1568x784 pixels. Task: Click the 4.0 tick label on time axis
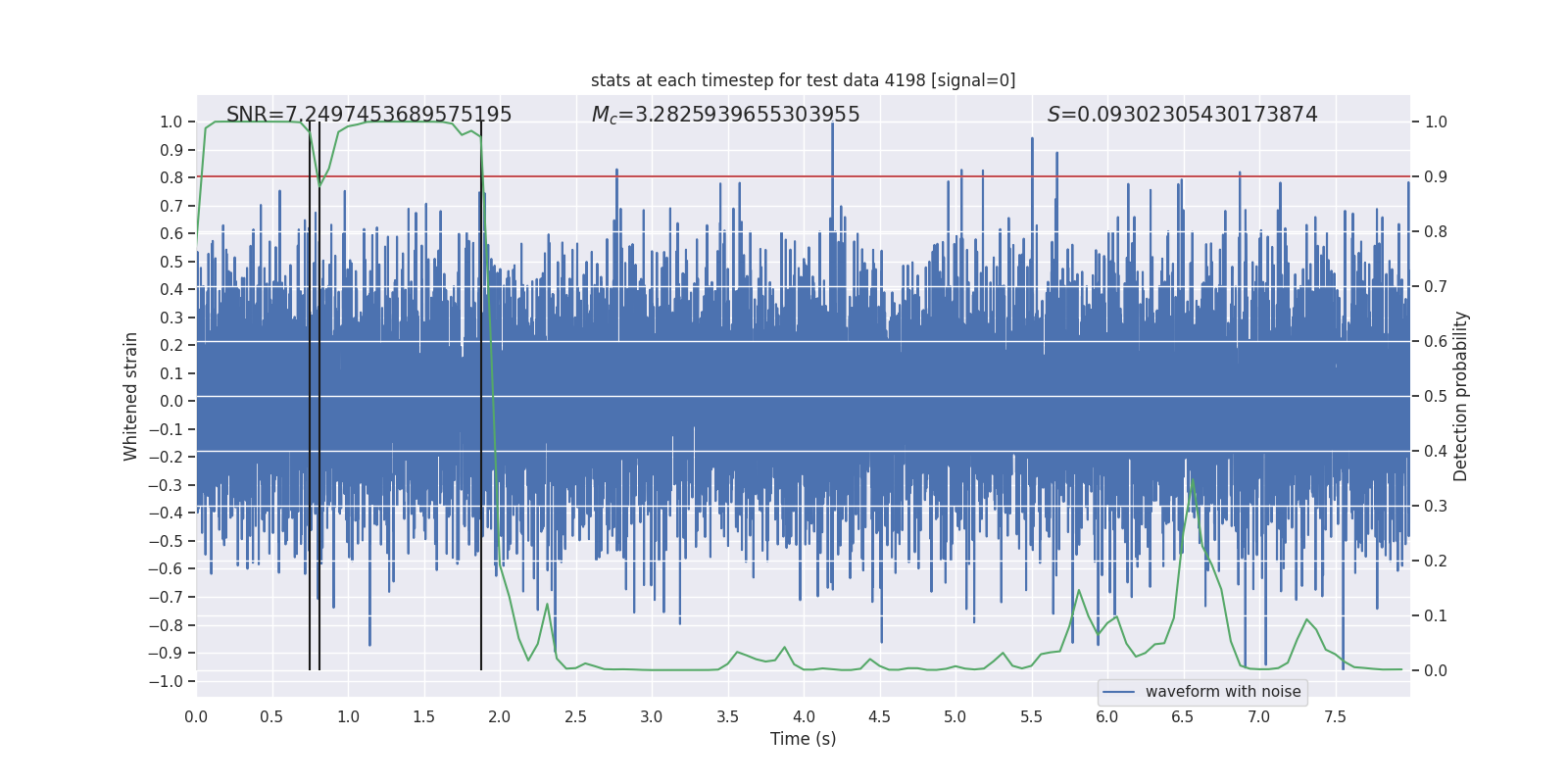coord(804,716)
